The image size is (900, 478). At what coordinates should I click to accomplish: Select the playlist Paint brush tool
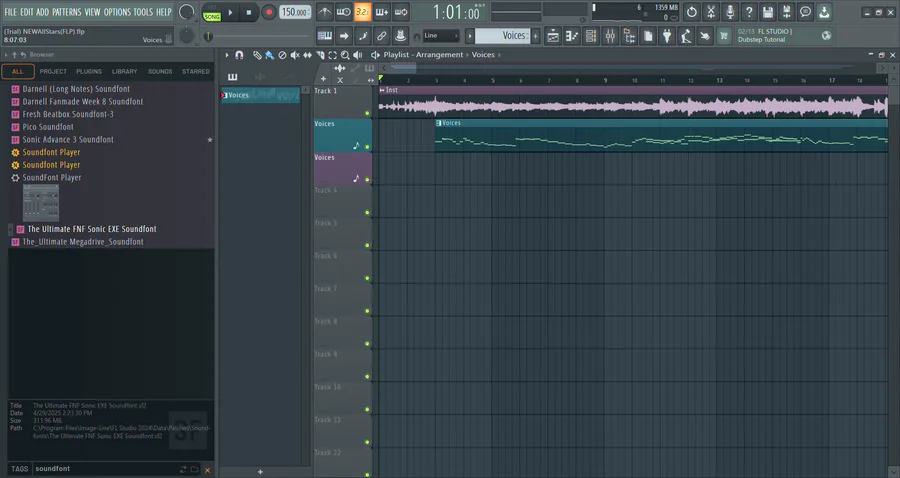click(x=269, y=55)
